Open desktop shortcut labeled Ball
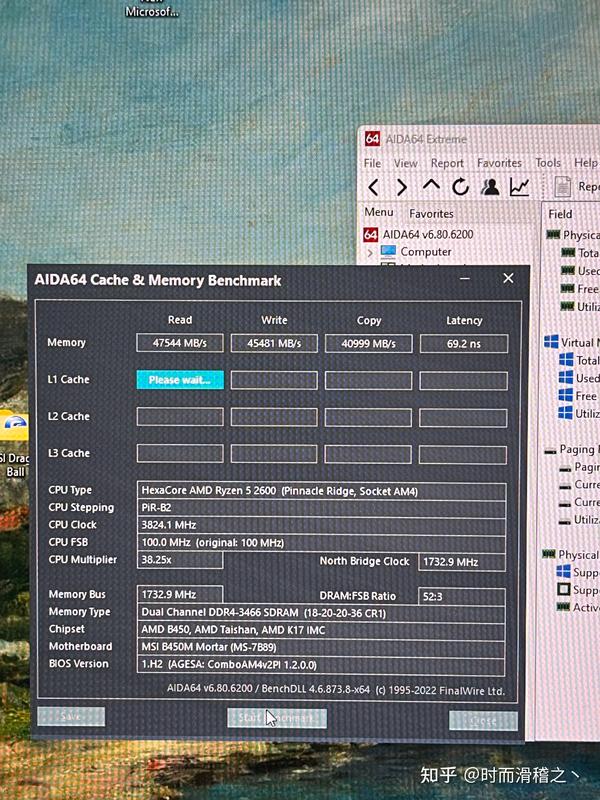 (x=14, y=444)
